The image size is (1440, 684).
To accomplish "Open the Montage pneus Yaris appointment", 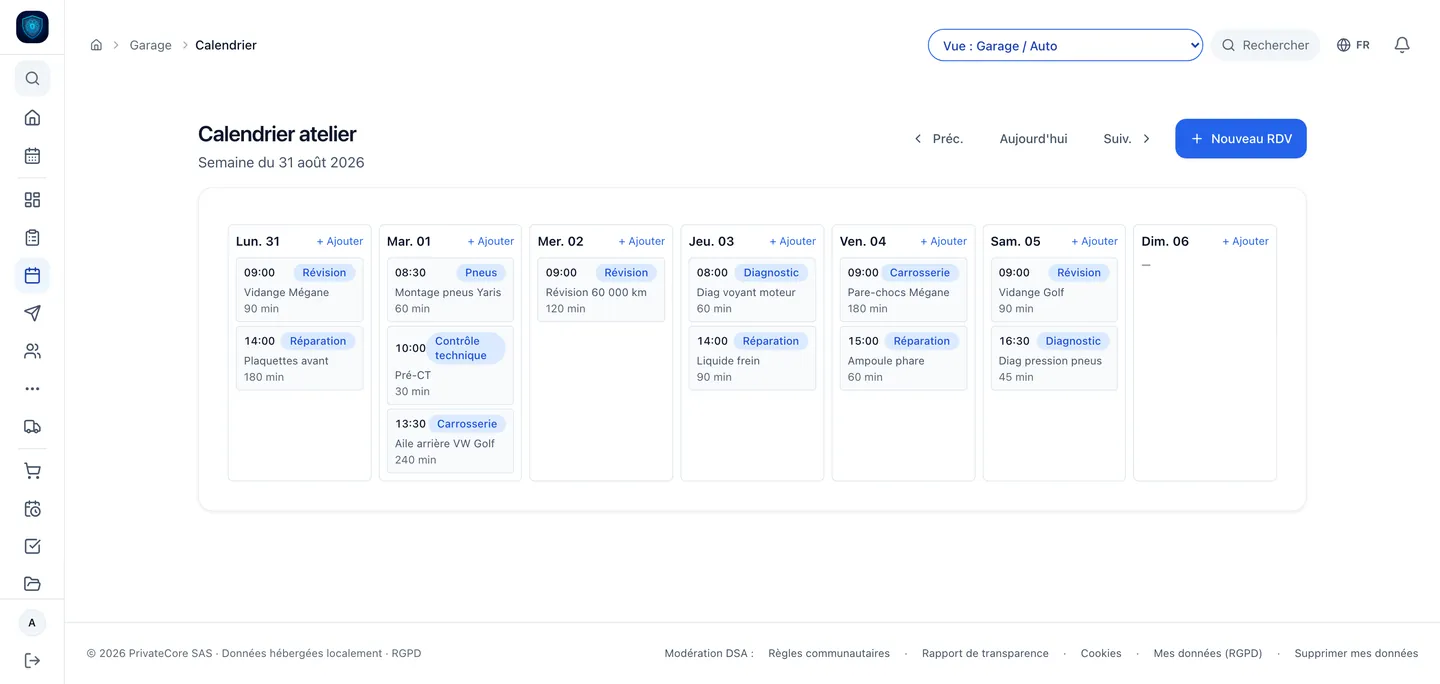I will pyautogui.click(x=450, y=290).
